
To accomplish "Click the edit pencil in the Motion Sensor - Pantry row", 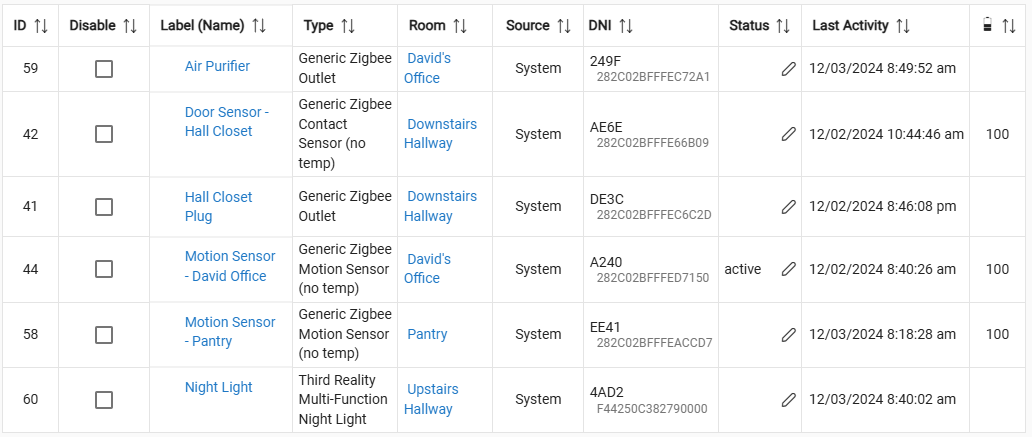I will [789, 334].
